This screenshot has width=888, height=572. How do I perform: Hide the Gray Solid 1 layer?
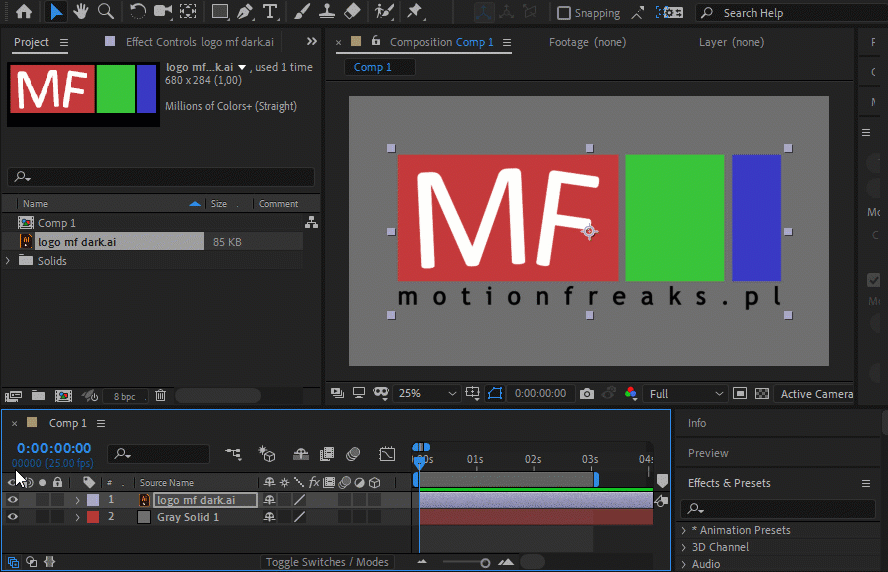click(x=12, y=517)
